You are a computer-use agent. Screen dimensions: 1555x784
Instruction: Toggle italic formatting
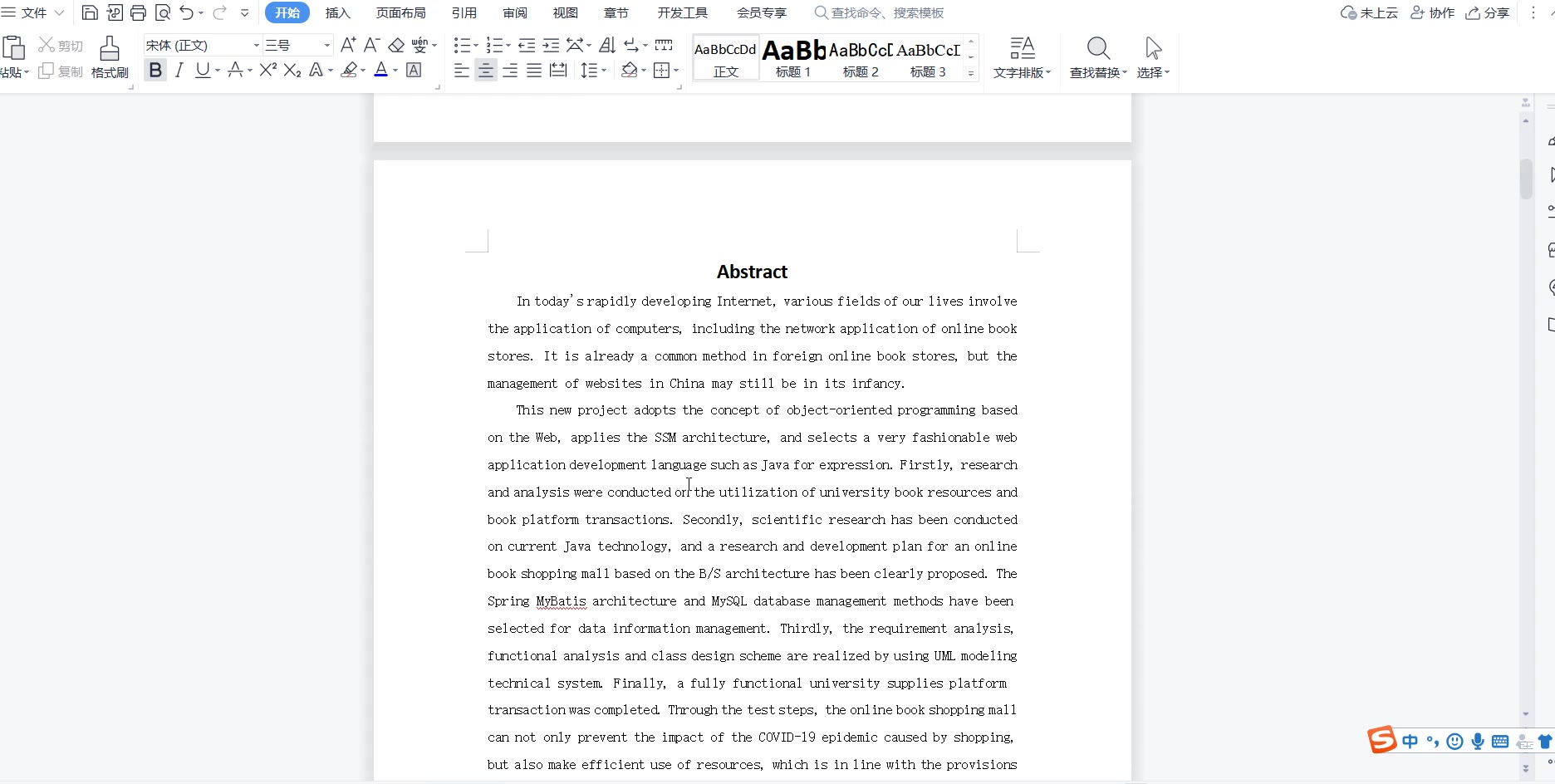(x=179, y=71)
